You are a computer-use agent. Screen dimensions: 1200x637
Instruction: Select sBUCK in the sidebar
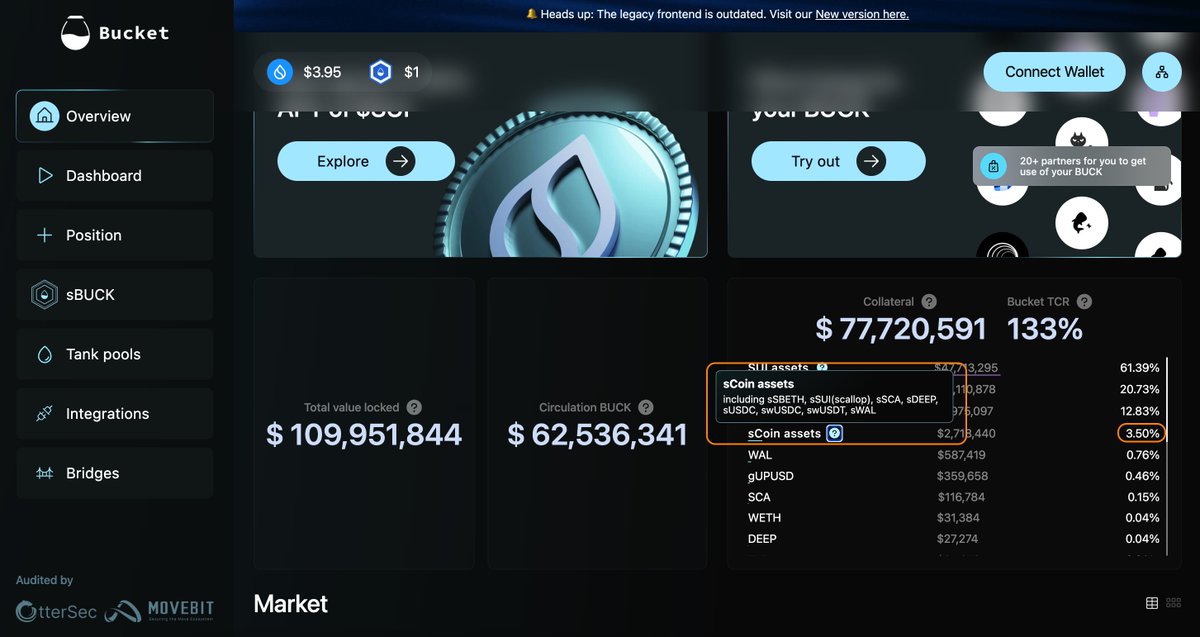[114, 295]
